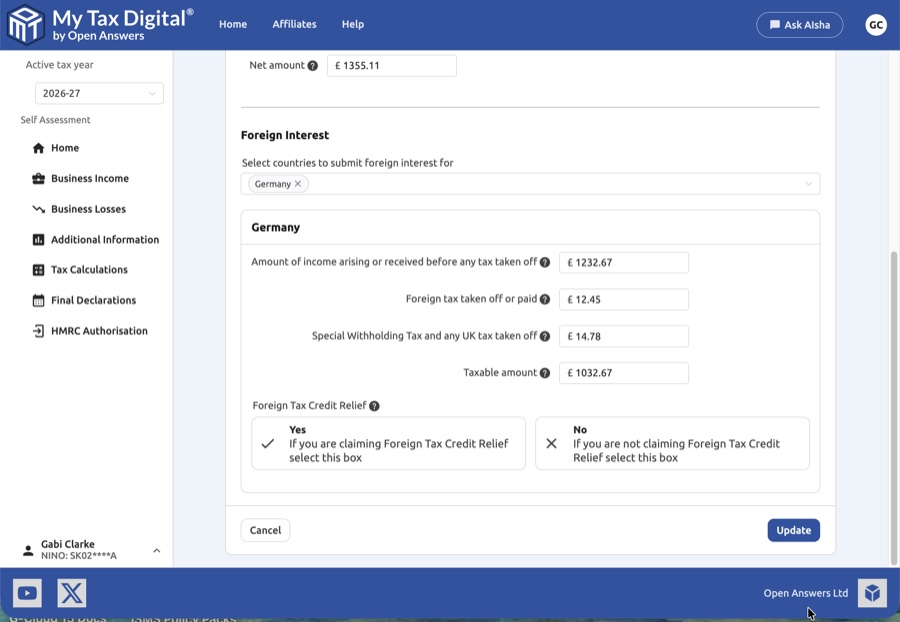Go to Business Income in the sidebar
The image size is (900, 622).
pos(90,179)
